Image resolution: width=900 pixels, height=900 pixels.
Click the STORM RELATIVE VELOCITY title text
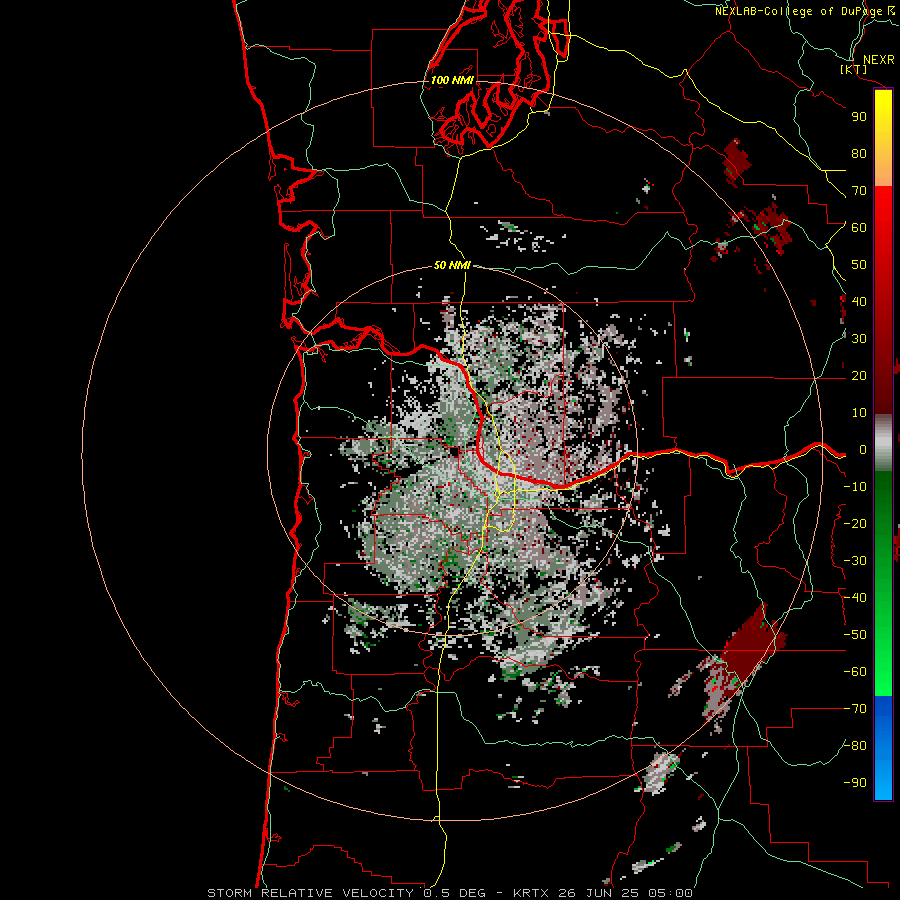[x=313, y=893]
